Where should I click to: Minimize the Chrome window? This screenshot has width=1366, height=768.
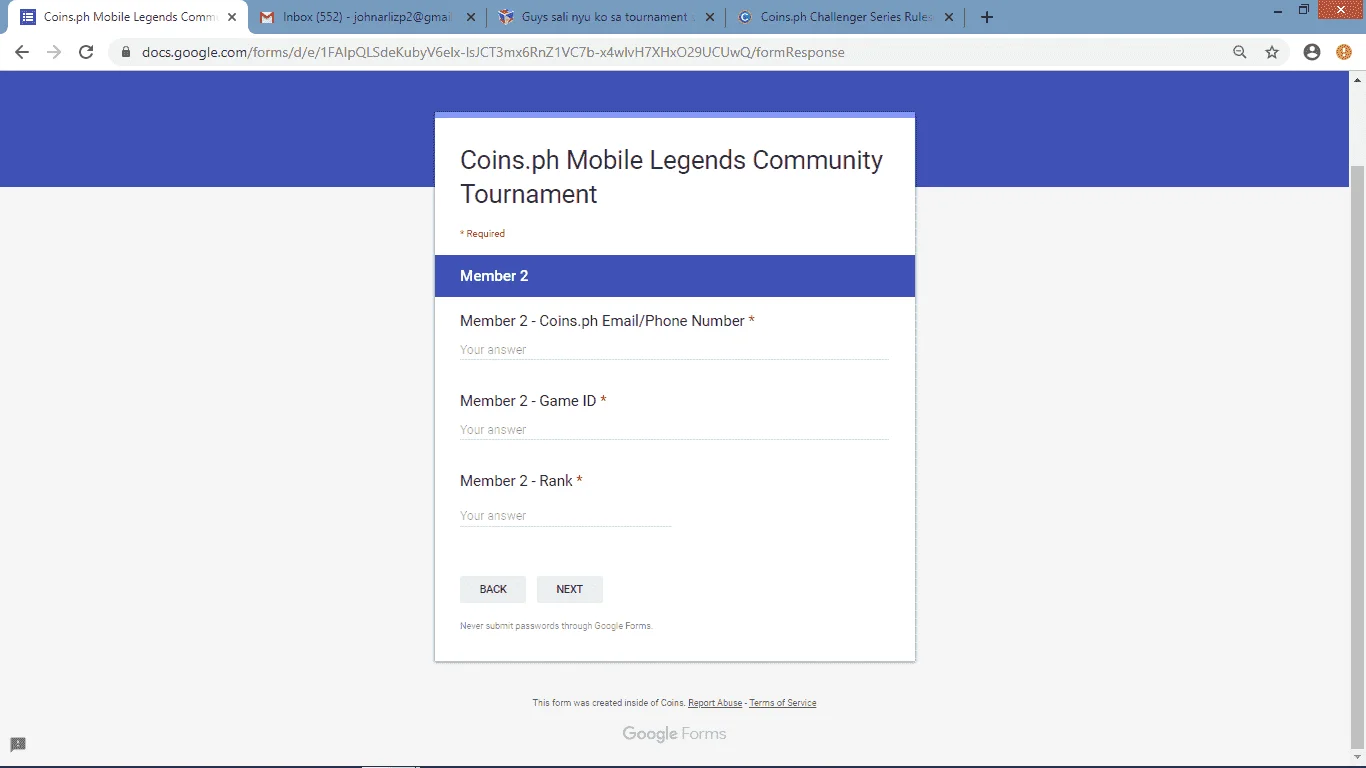[x=1279, y=10]
